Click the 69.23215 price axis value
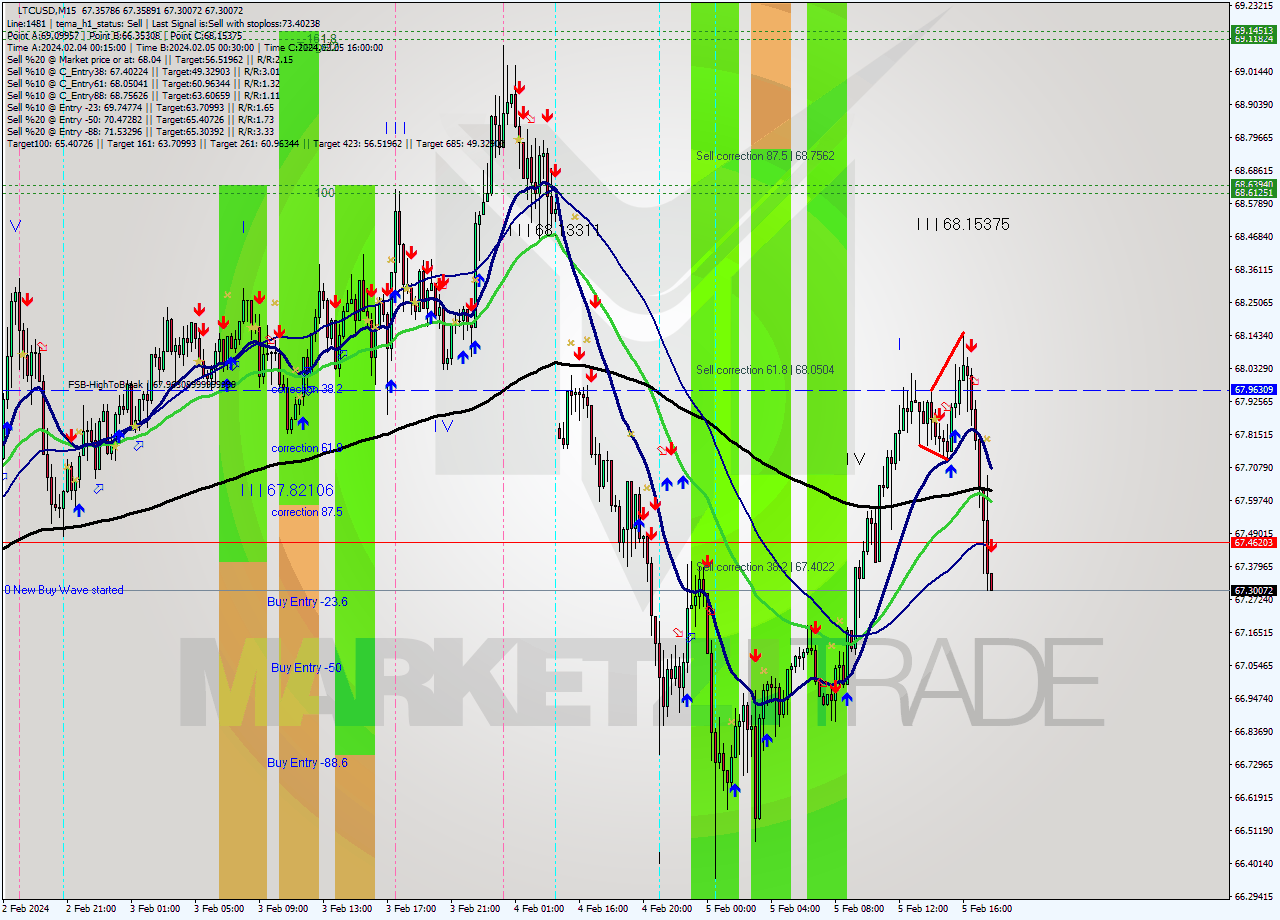The height and width of the screenshot is (920, 1280). tap(1254, 5)
